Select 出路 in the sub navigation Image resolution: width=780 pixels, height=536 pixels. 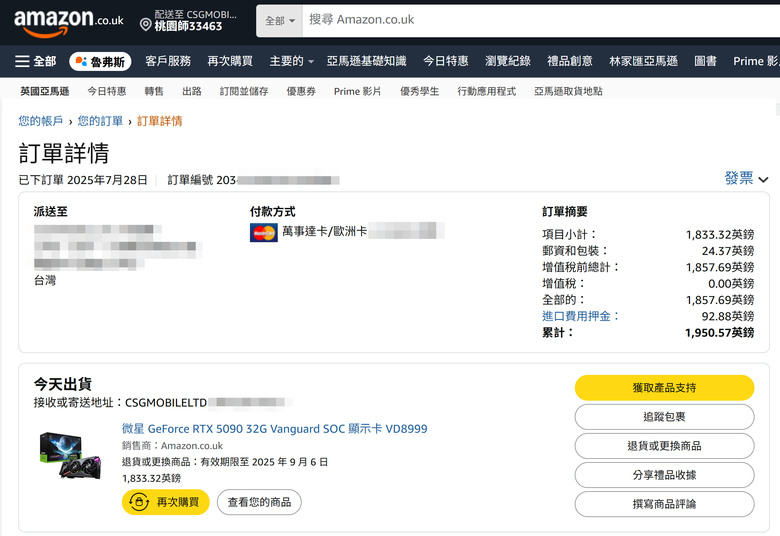coord(192,92)
